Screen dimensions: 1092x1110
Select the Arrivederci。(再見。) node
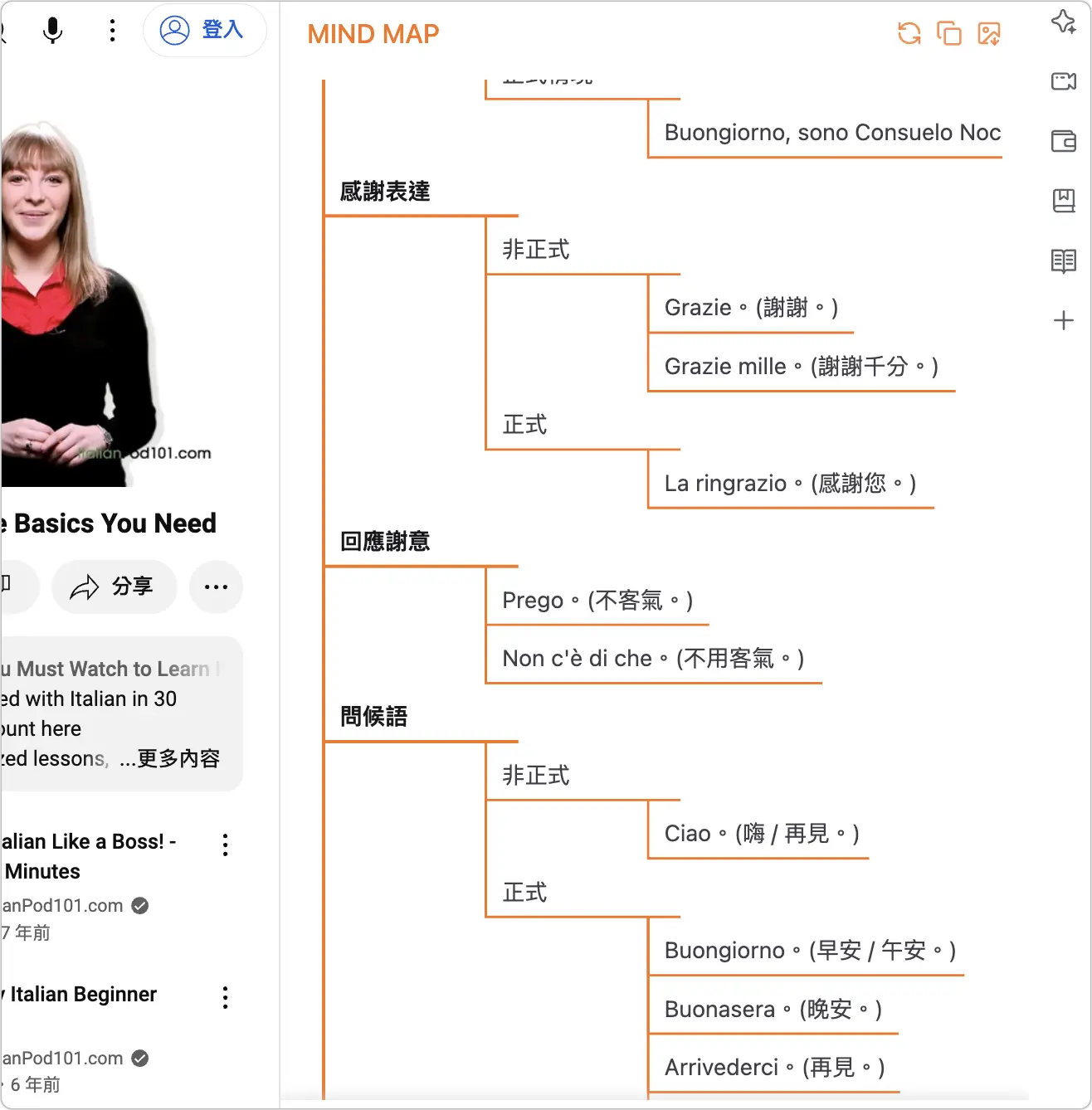(x=774, y=1068)
